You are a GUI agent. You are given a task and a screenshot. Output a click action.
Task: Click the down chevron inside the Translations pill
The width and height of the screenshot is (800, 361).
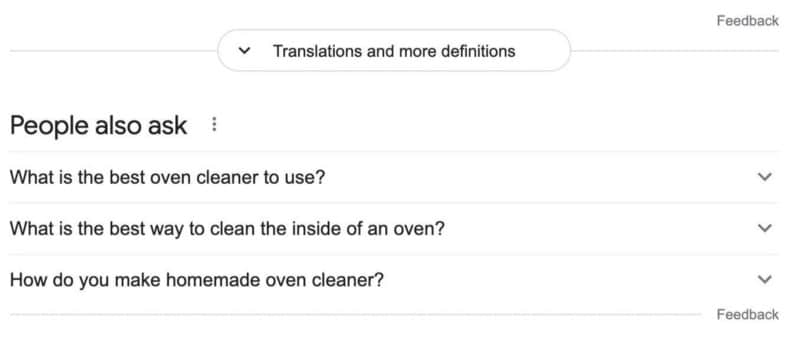pyautogui.click(x=245, y=50)
